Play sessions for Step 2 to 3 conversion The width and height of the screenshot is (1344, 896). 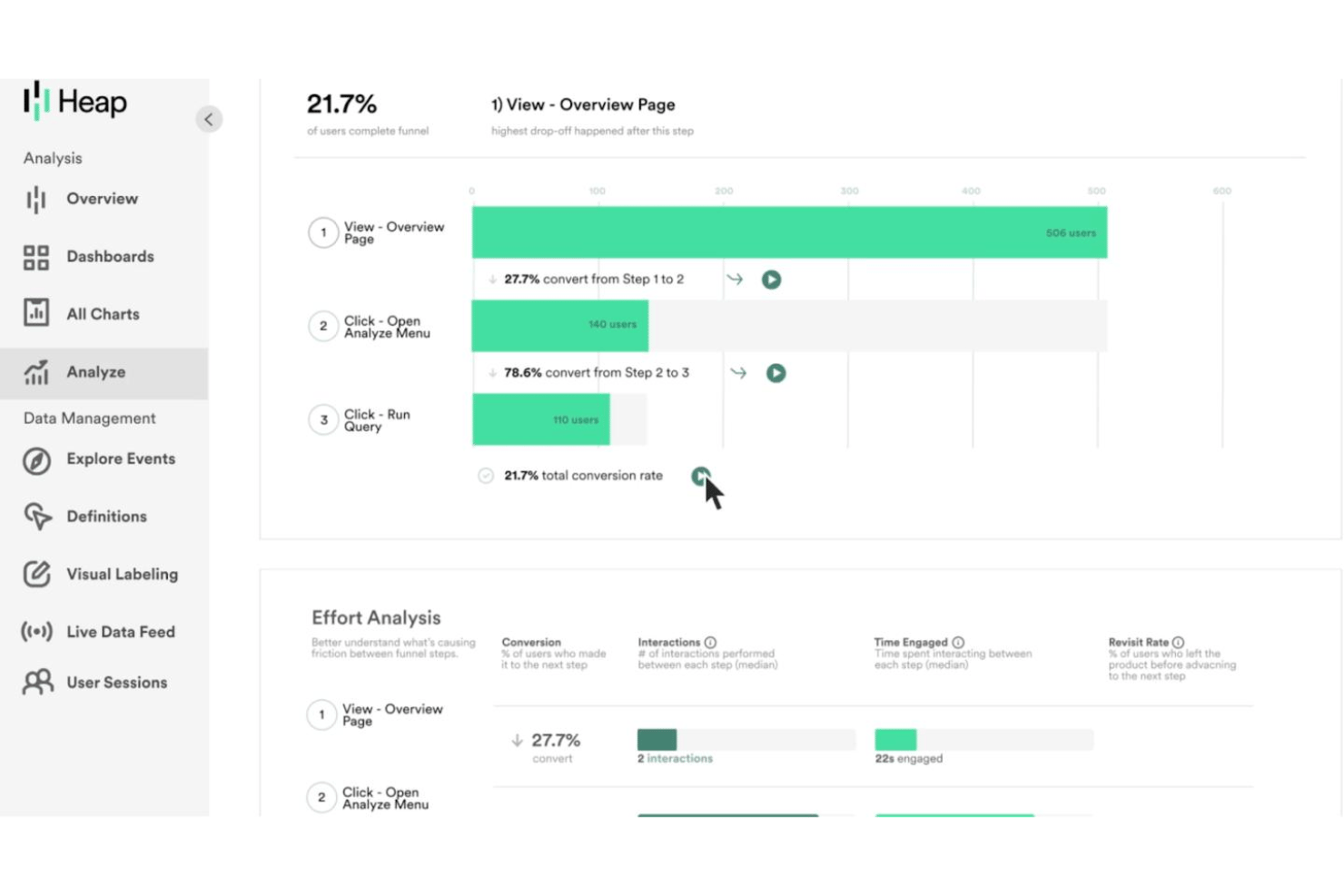tap(776, 373)
